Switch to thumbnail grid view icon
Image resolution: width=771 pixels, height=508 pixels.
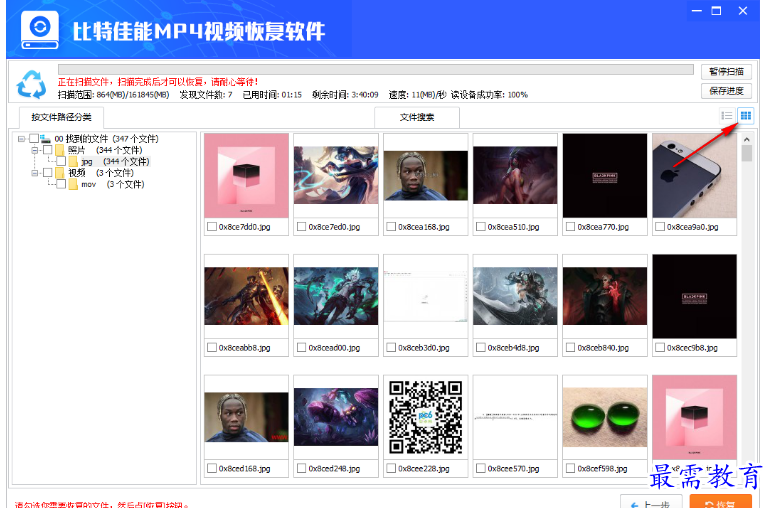click(745, 116)
